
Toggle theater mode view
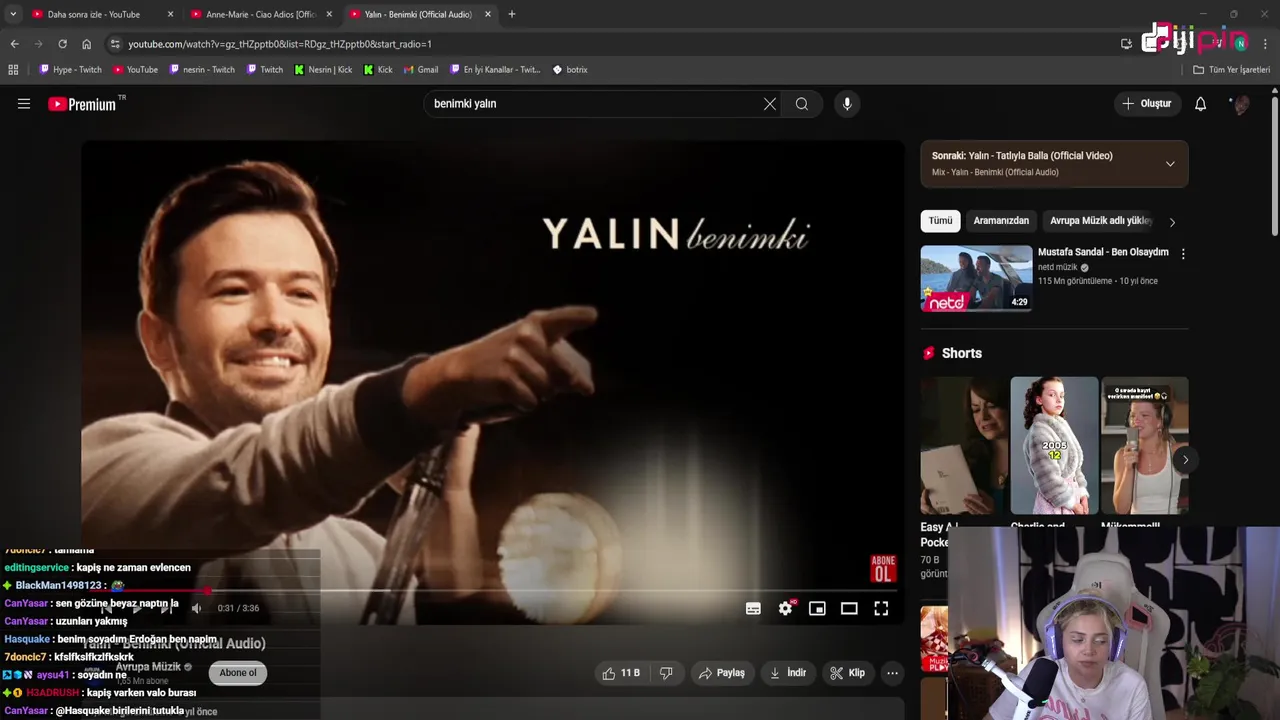(x=849, y=608)
